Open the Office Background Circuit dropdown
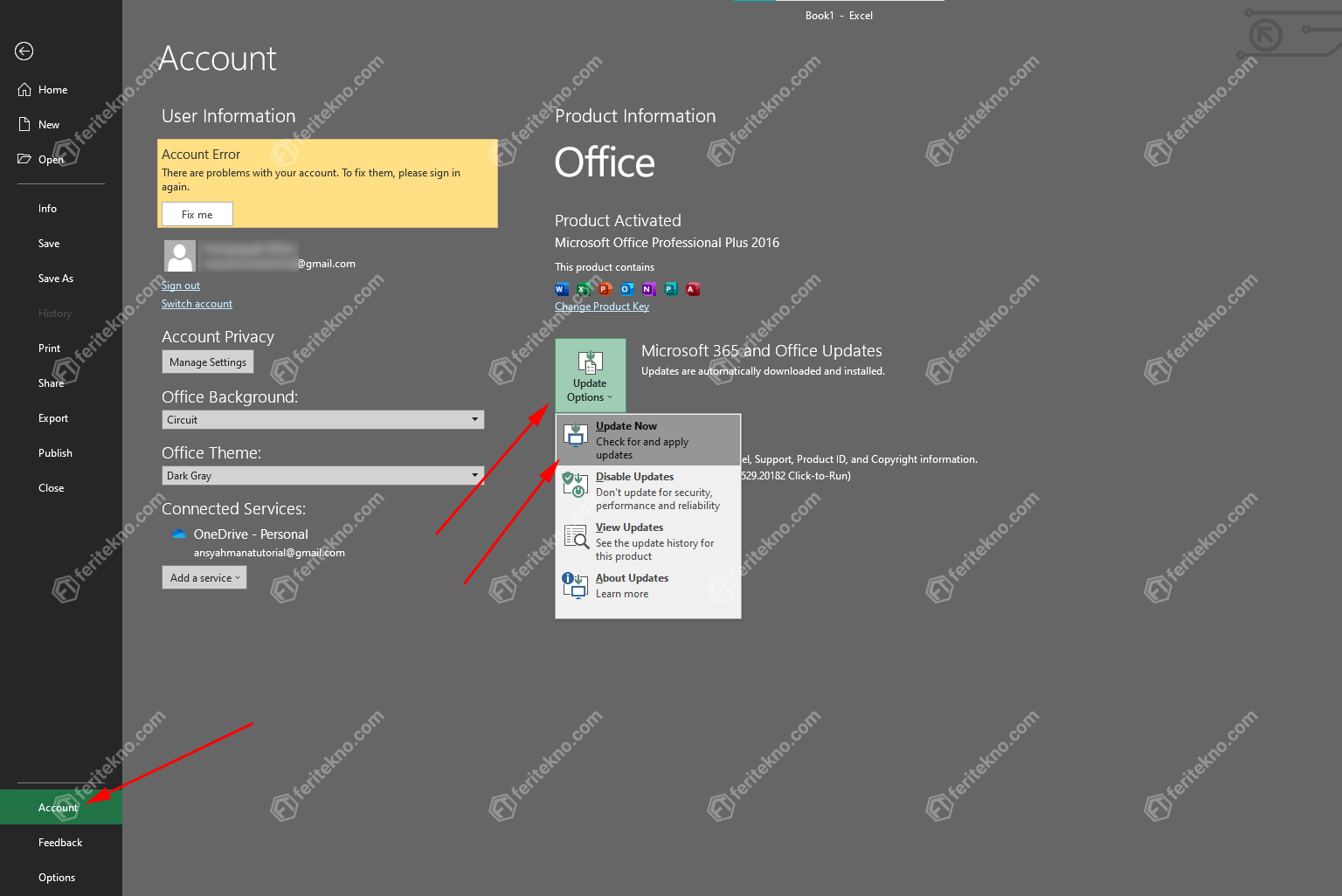 pyautogui.click(x=323, y=420)
